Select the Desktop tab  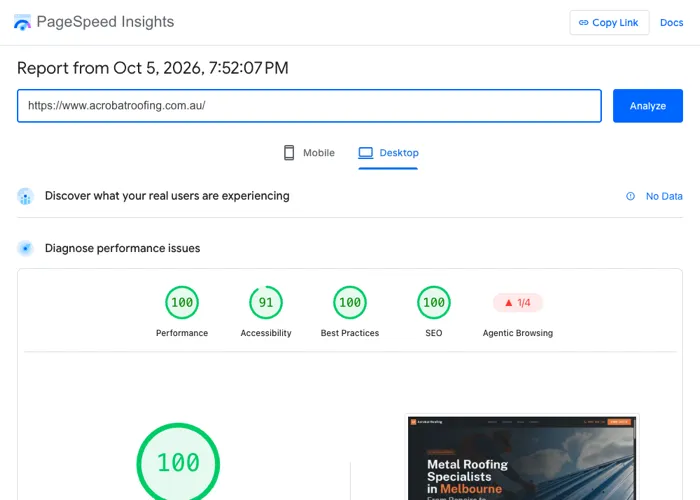click(x=388, y=153)
